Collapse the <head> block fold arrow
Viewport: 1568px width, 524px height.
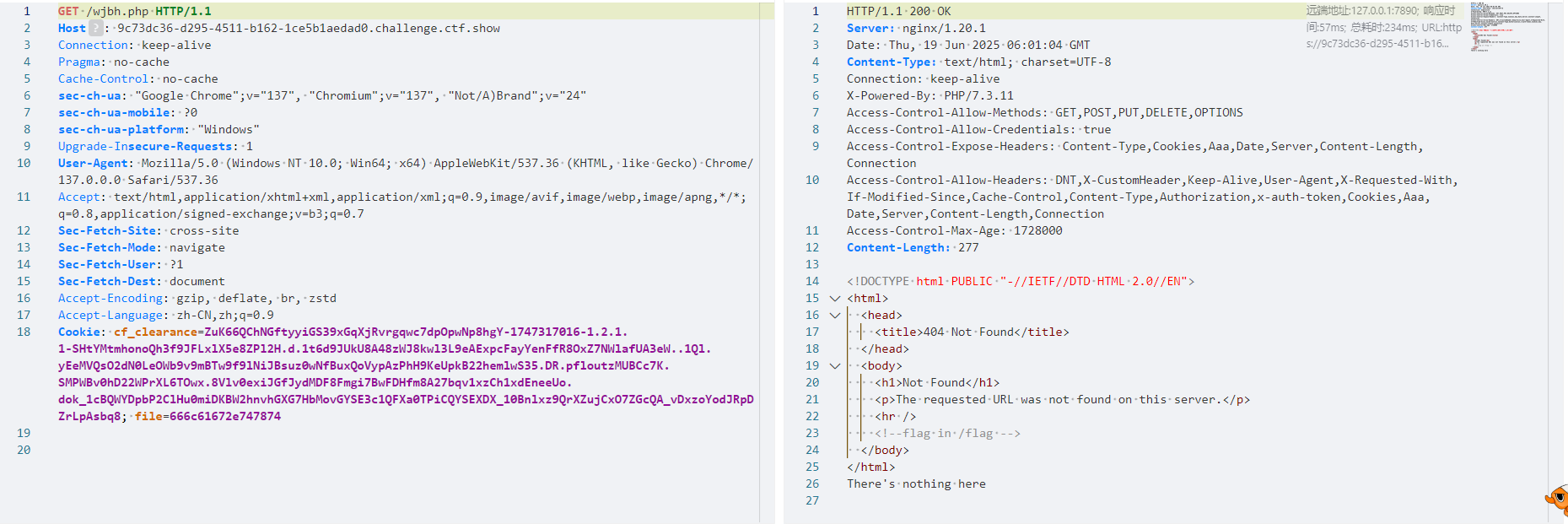(835, 315)
